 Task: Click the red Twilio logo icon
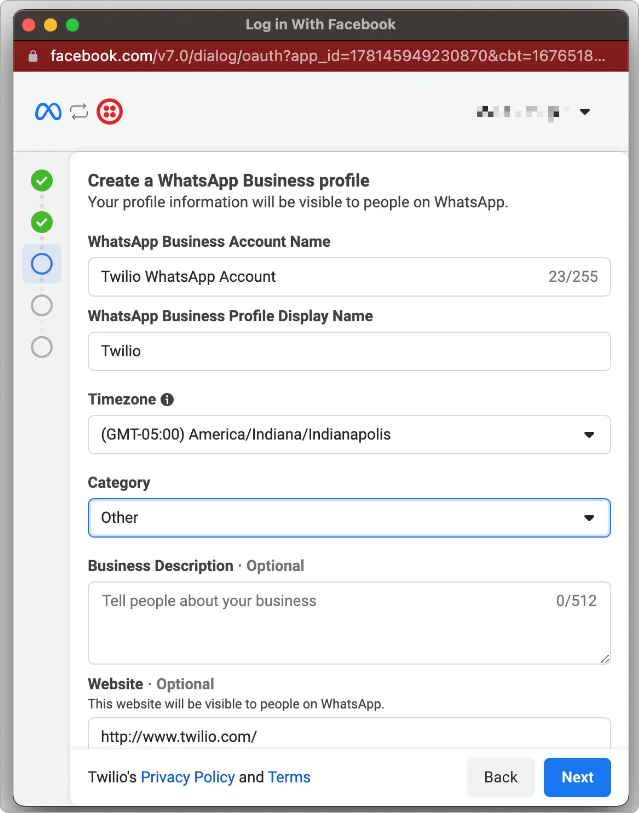pyautogui.click(x=109, y=111)
